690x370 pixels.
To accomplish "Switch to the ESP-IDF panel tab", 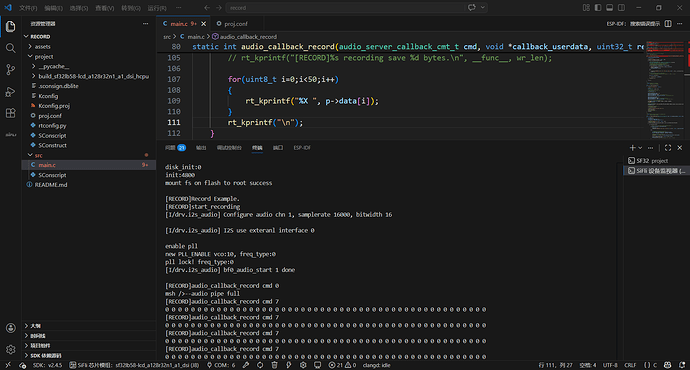I will 302,148.
